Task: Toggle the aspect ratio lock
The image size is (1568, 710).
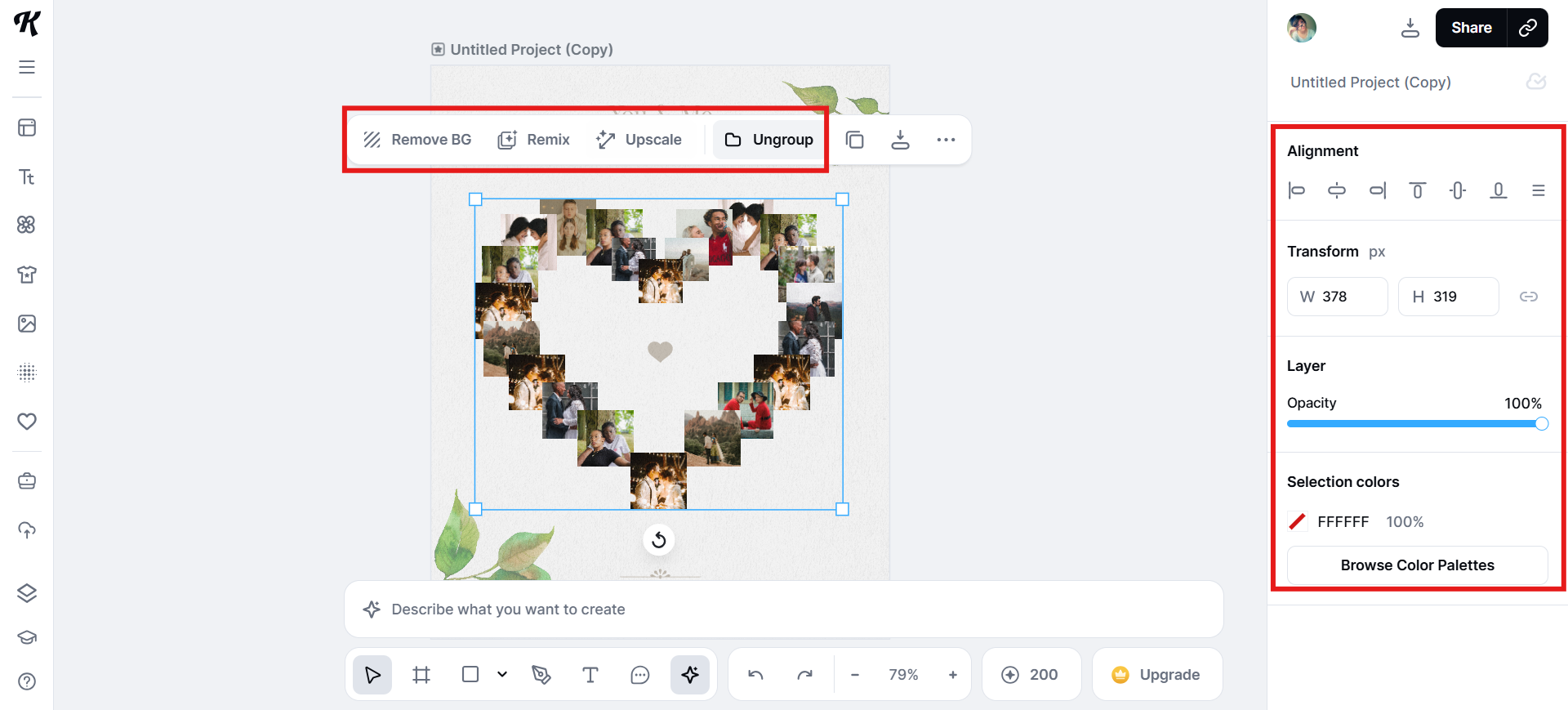Action: [x=1529, y=297]
